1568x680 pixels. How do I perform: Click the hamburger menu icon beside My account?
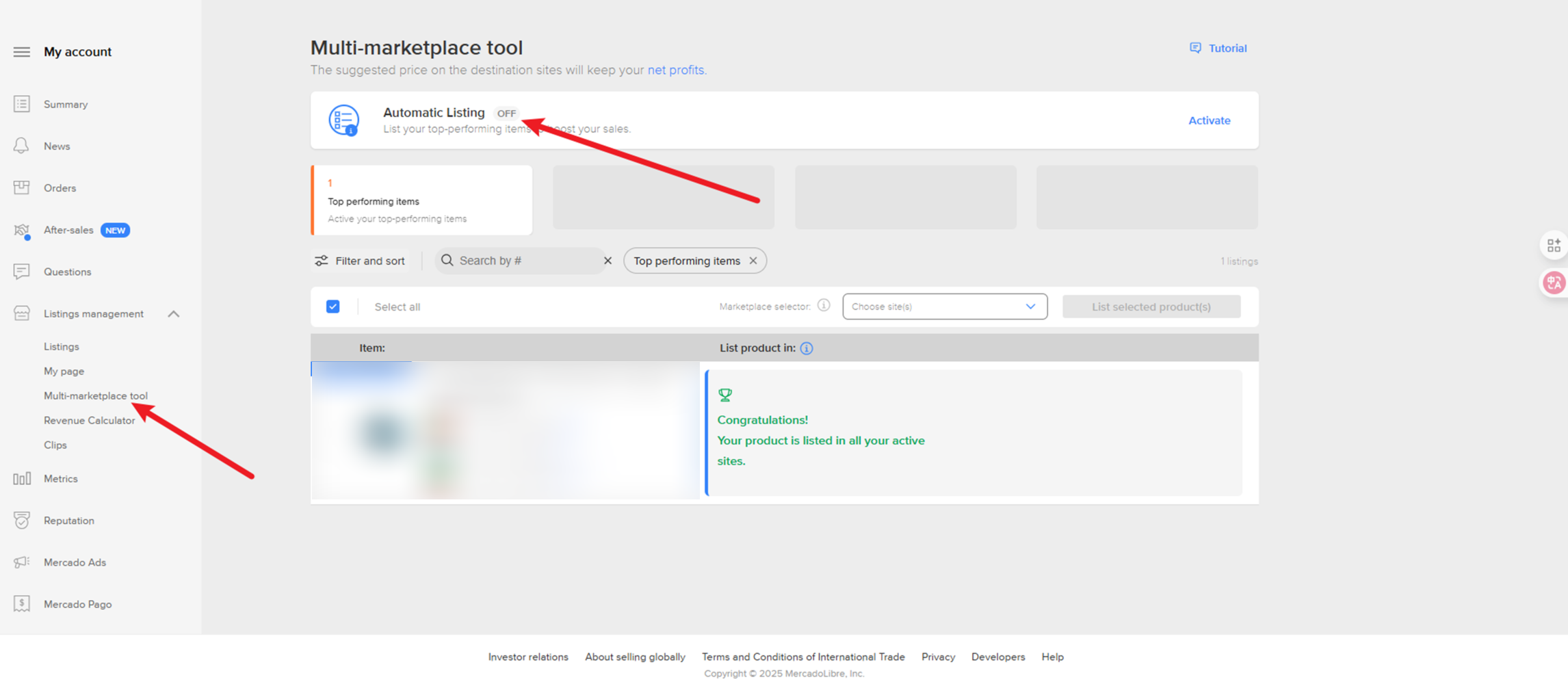tap(21, 52)
